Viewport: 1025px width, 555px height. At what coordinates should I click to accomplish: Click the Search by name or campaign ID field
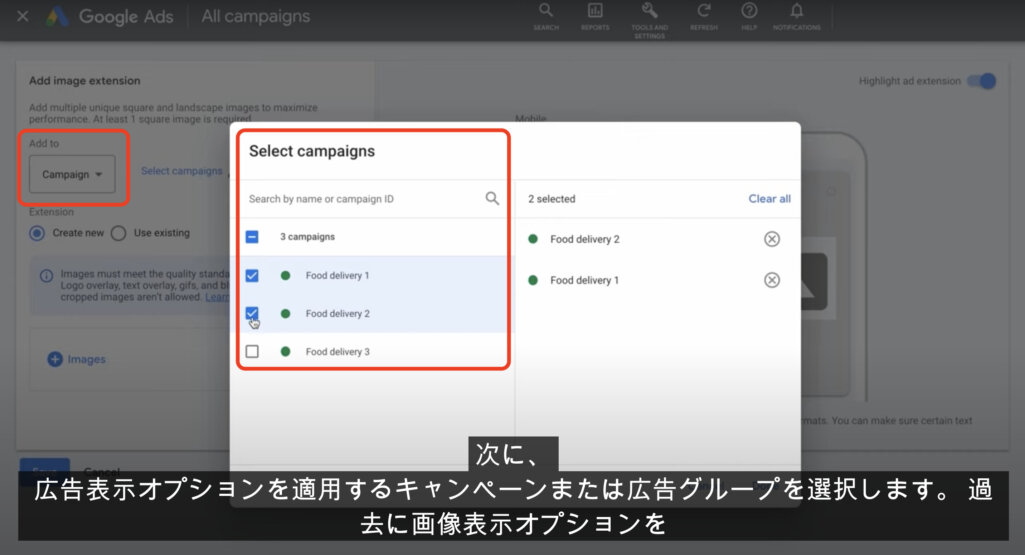(x=360, y=199)
